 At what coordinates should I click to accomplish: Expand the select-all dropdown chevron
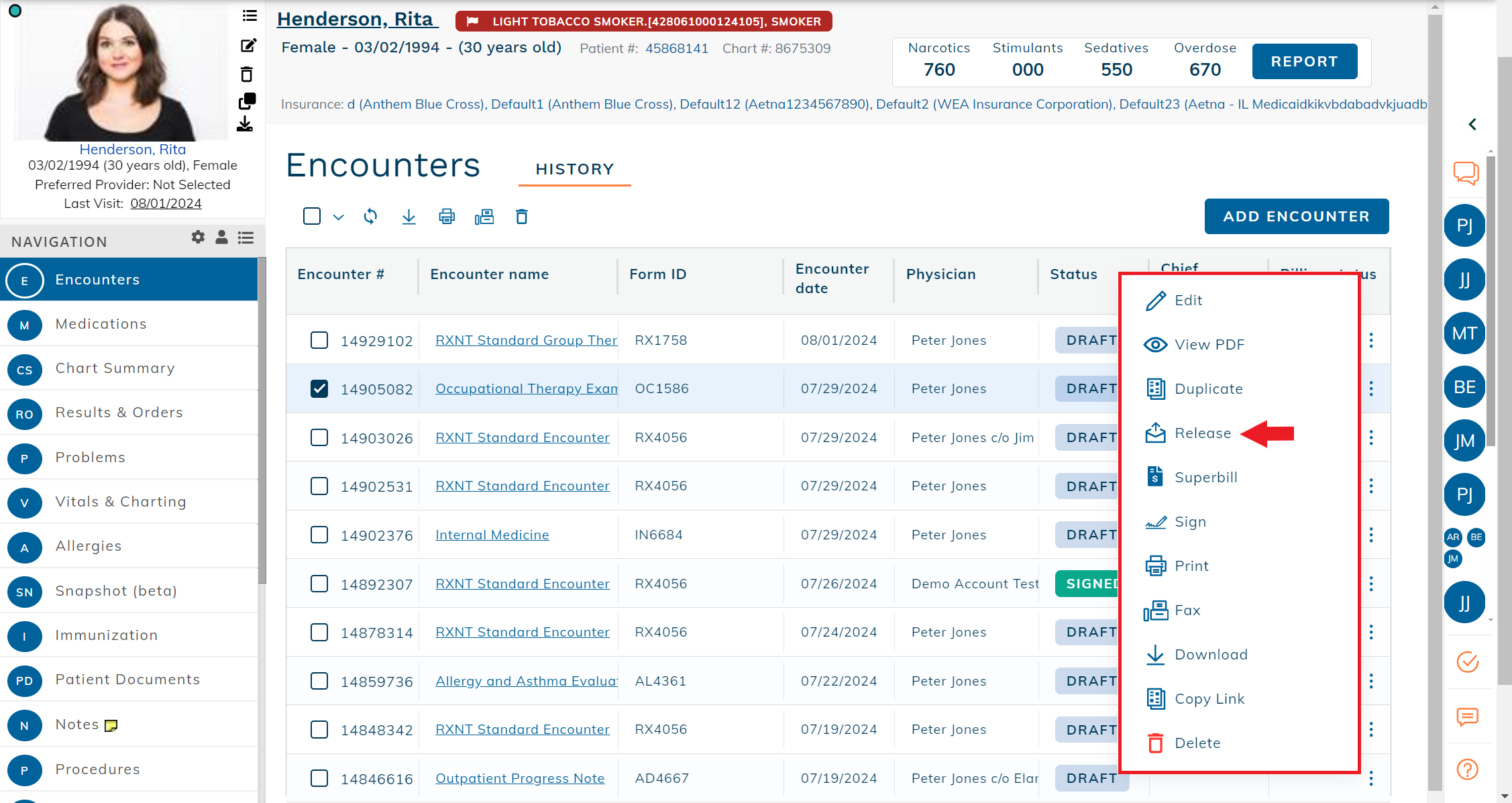[x=339, y=217]
